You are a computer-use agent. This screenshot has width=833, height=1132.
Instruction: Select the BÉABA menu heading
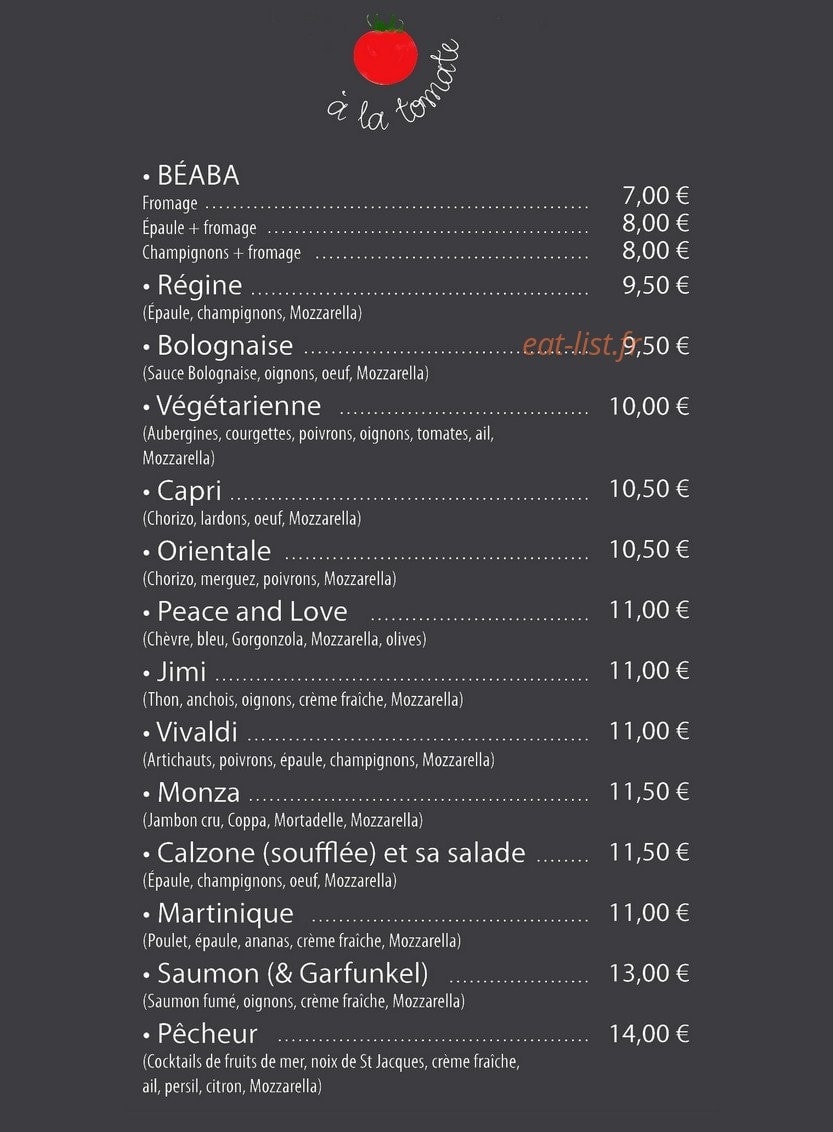point(198,175)
